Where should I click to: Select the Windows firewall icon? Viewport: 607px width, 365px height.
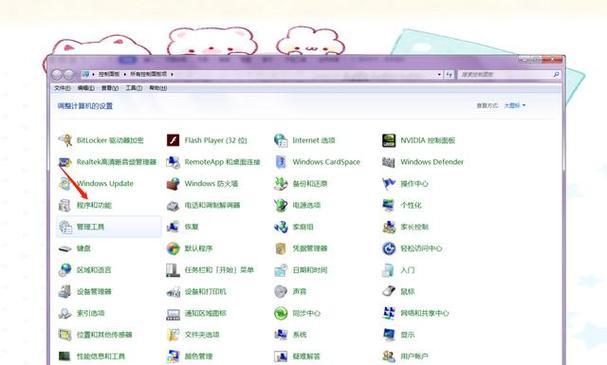(x=173, y=183)
